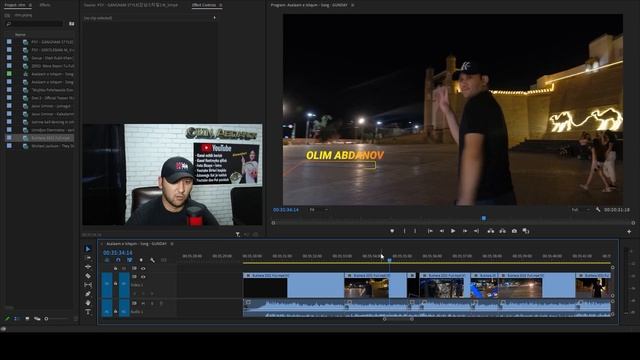Toggle Video 1 track output eye
Screen dimensions: 640x360
click(x=143, y=277)
